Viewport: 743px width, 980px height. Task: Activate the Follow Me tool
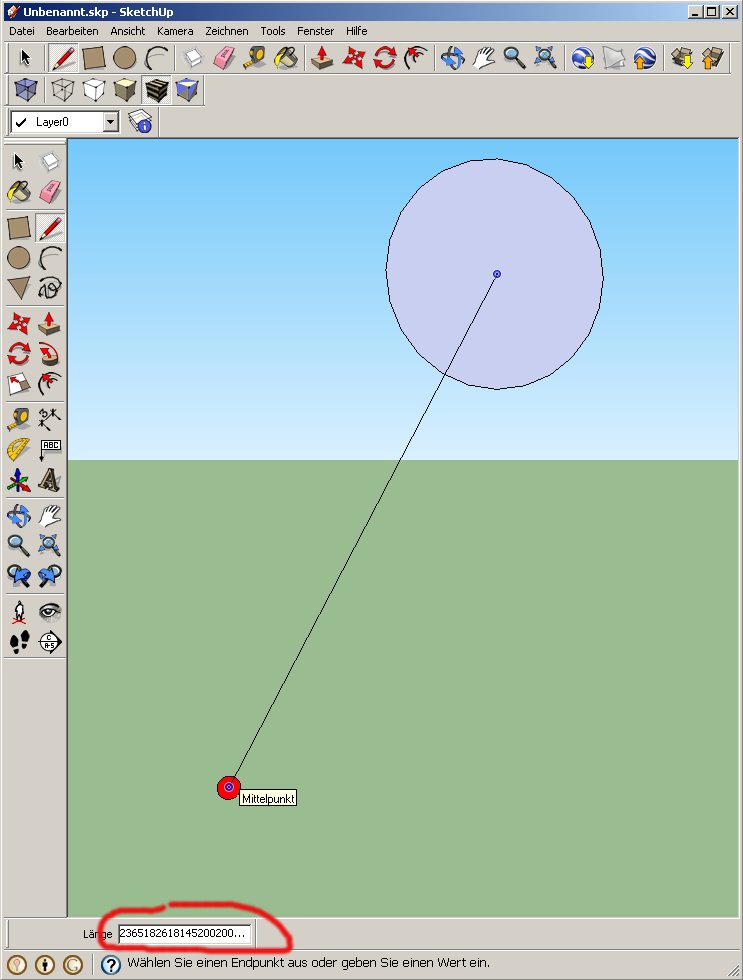[x=50, y=354]
